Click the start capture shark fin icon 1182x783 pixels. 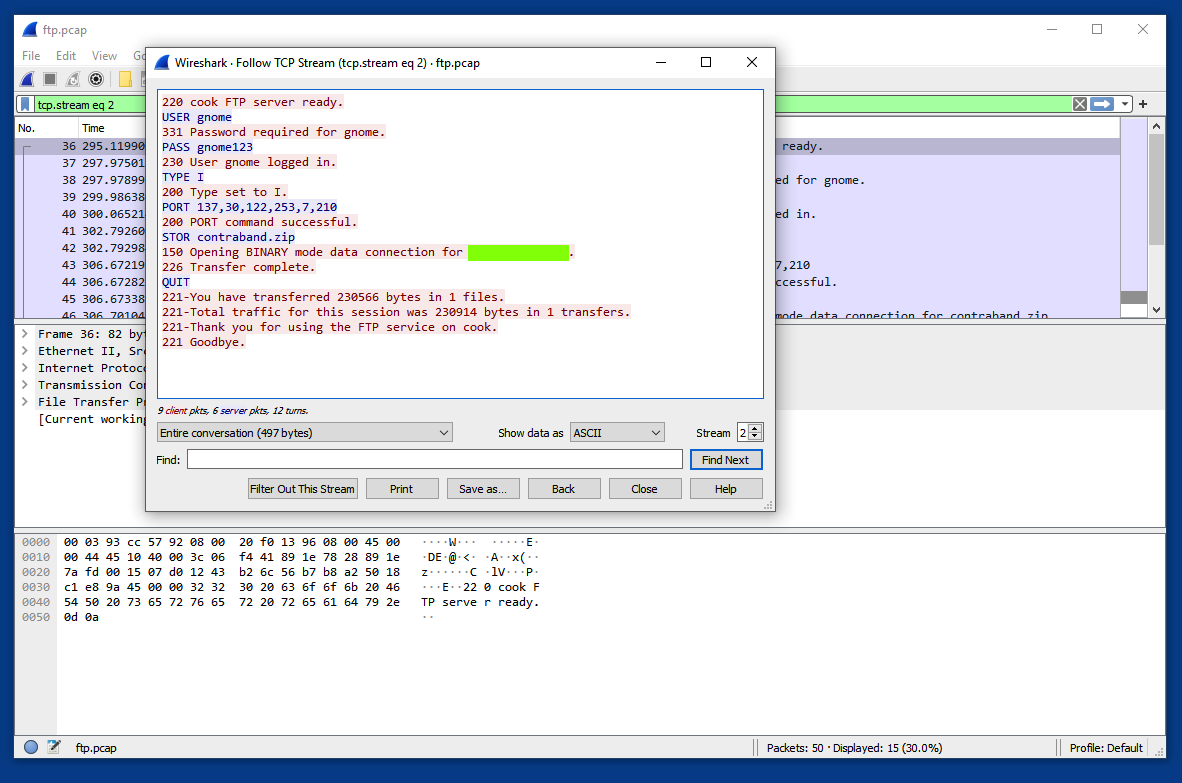[x=28, y=79]
